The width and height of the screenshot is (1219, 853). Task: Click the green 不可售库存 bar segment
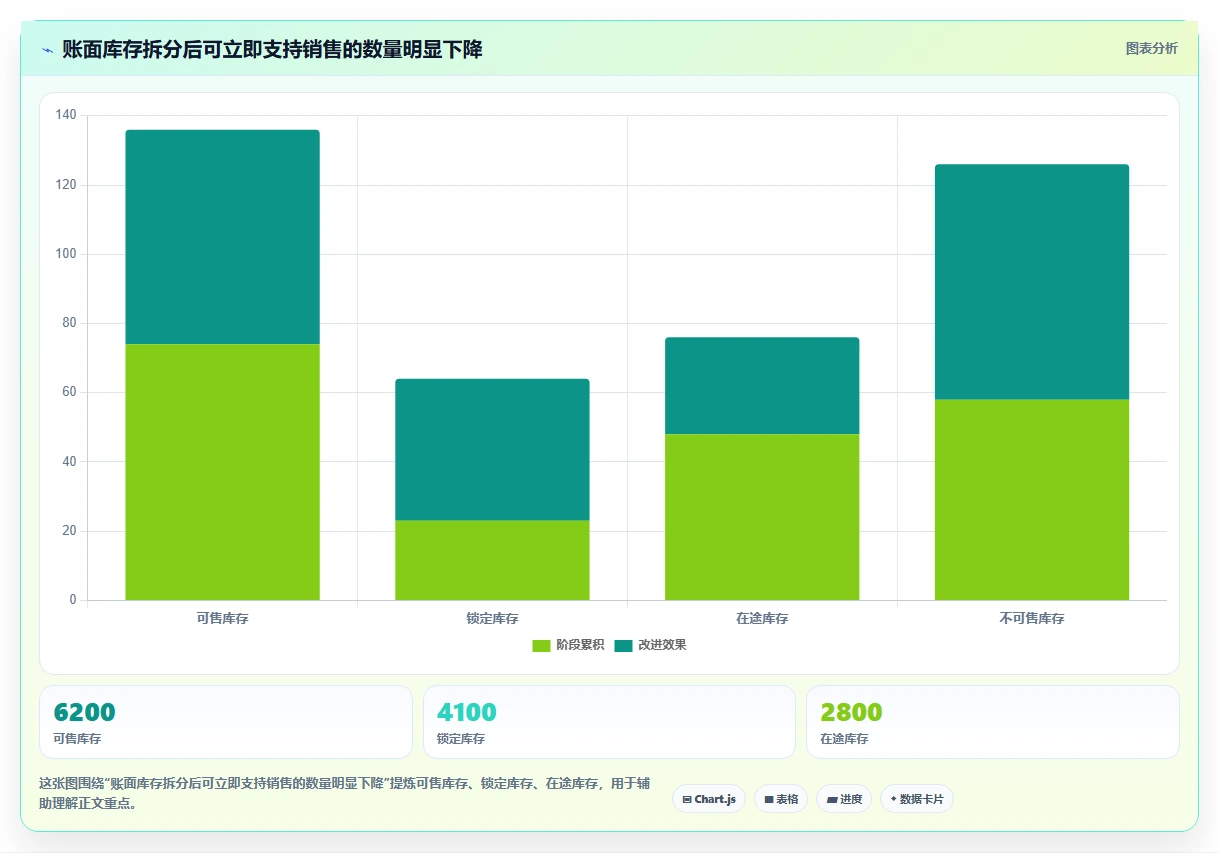[x=1032, y=500]
